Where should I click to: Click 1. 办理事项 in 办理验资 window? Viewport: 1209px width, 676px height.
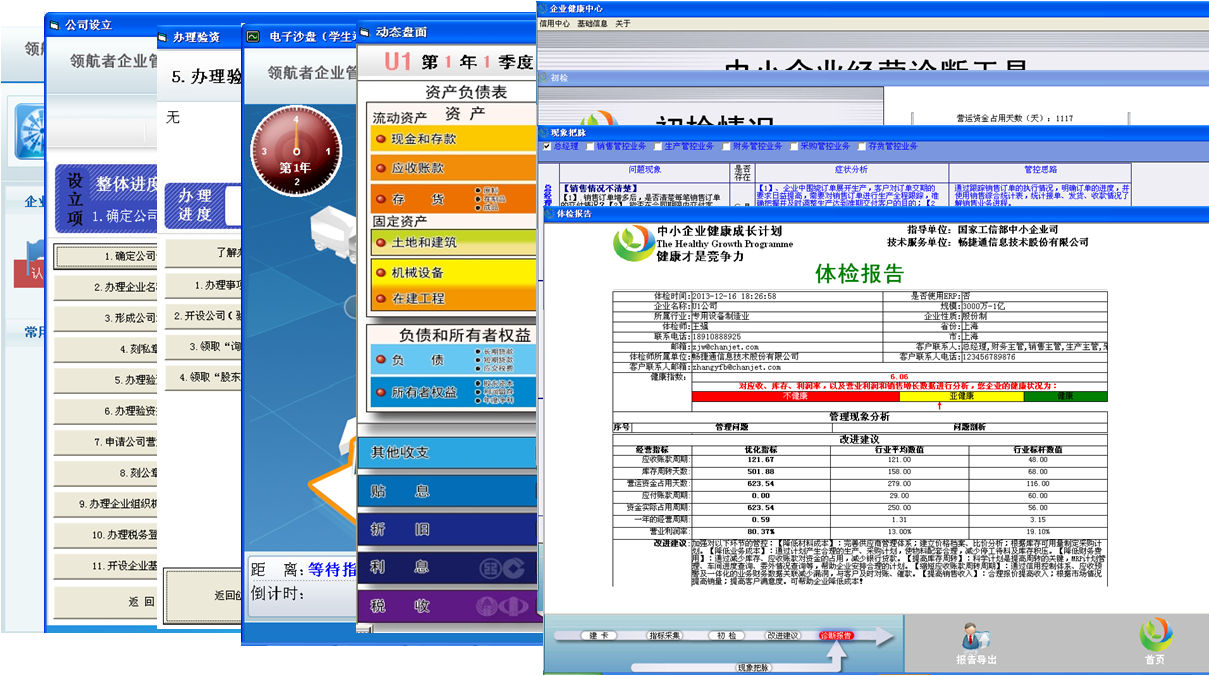coord(203,285)
